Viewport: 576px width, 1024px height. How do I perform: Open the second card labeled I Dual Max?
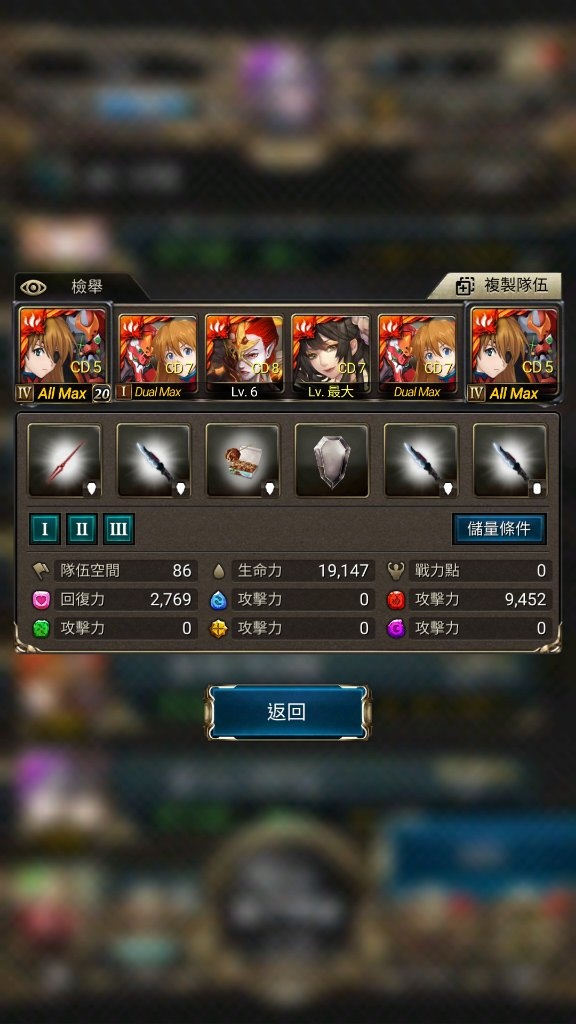click(157, 357)
